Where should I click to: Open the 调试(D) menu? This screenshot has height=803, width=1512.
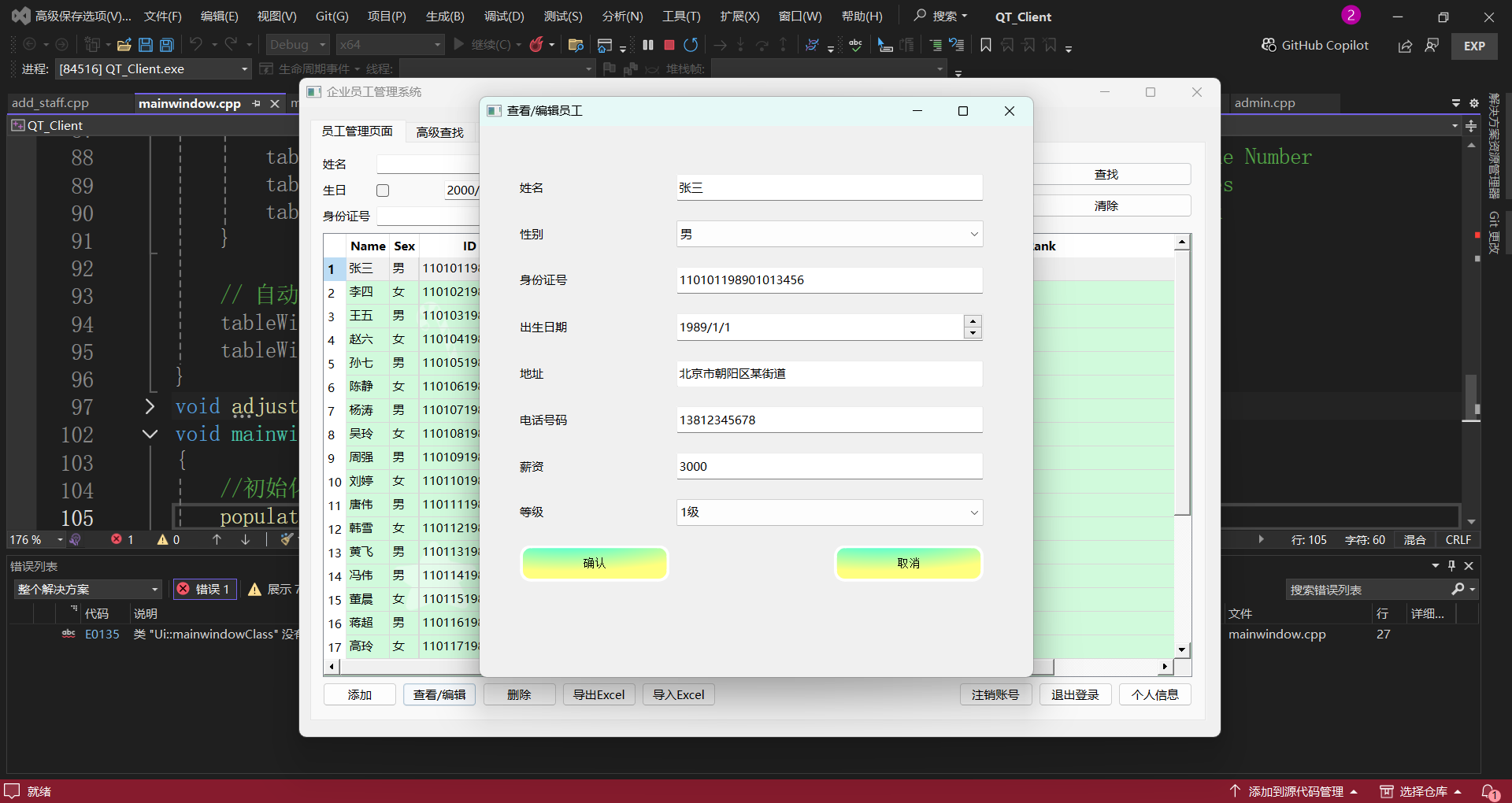click(503, 17)
